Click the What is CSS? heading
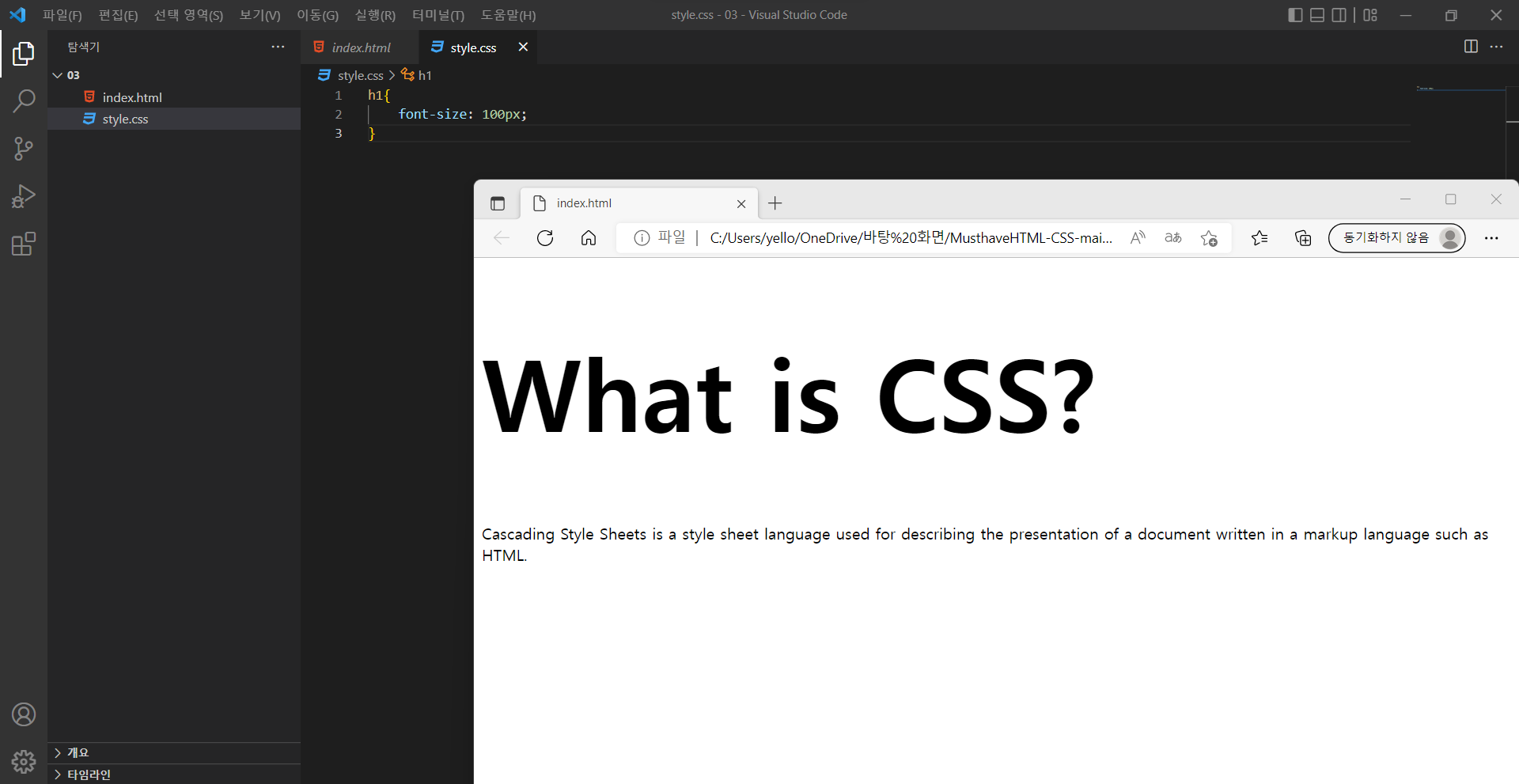The image size is (1519, 784). pyautogui.click(x=789, y=395)
